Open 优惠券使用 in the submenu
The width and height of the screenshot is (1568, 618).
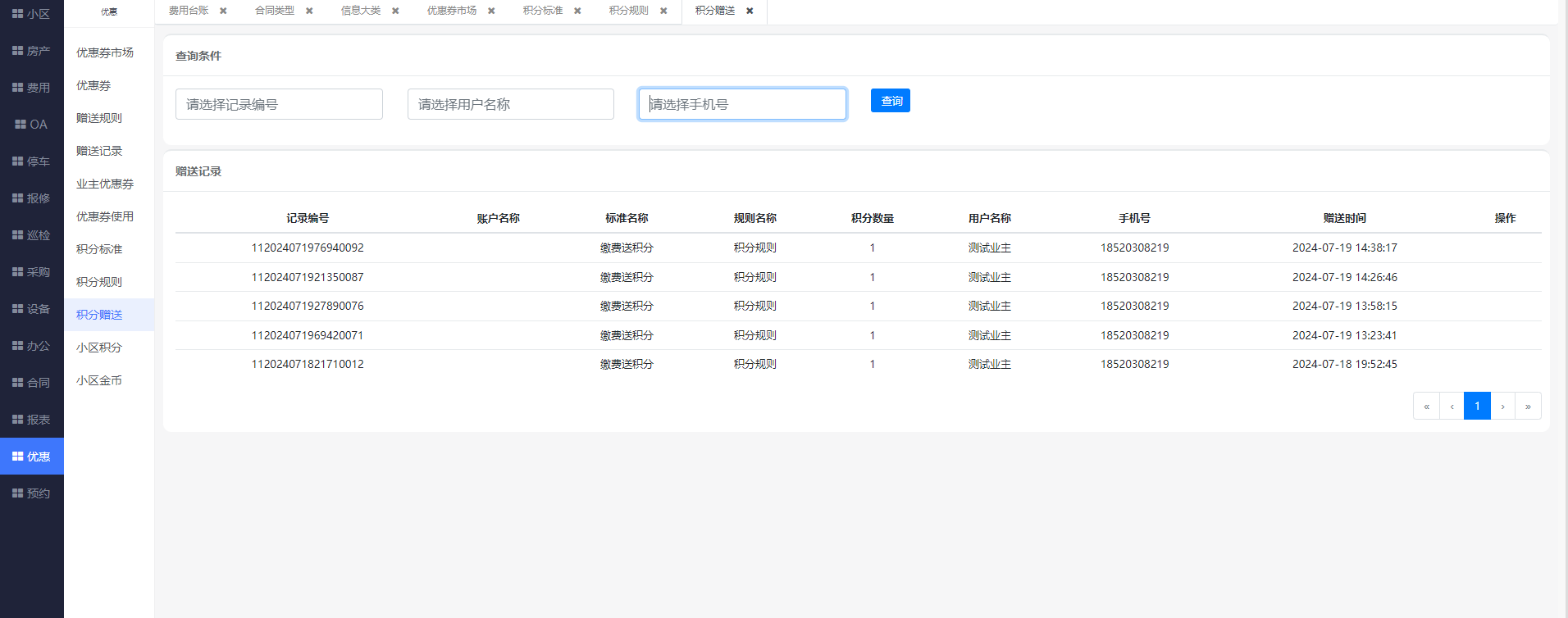pyautogui.click(x=109, y=216)
